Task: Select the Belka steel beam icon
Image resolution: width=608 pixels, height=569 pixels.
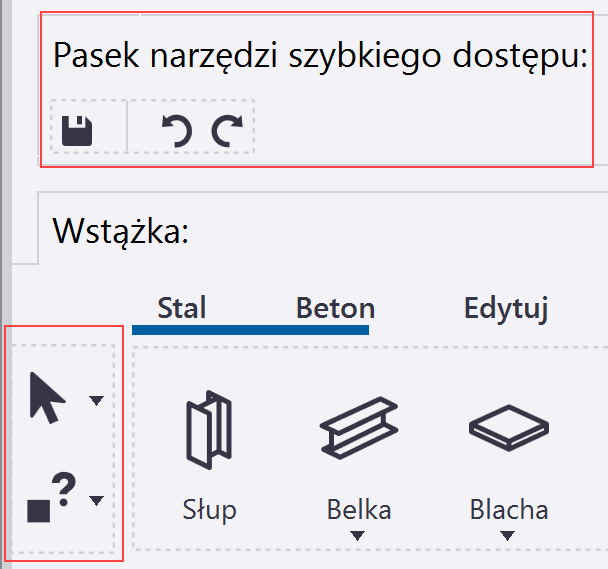Action: point(358,430)
